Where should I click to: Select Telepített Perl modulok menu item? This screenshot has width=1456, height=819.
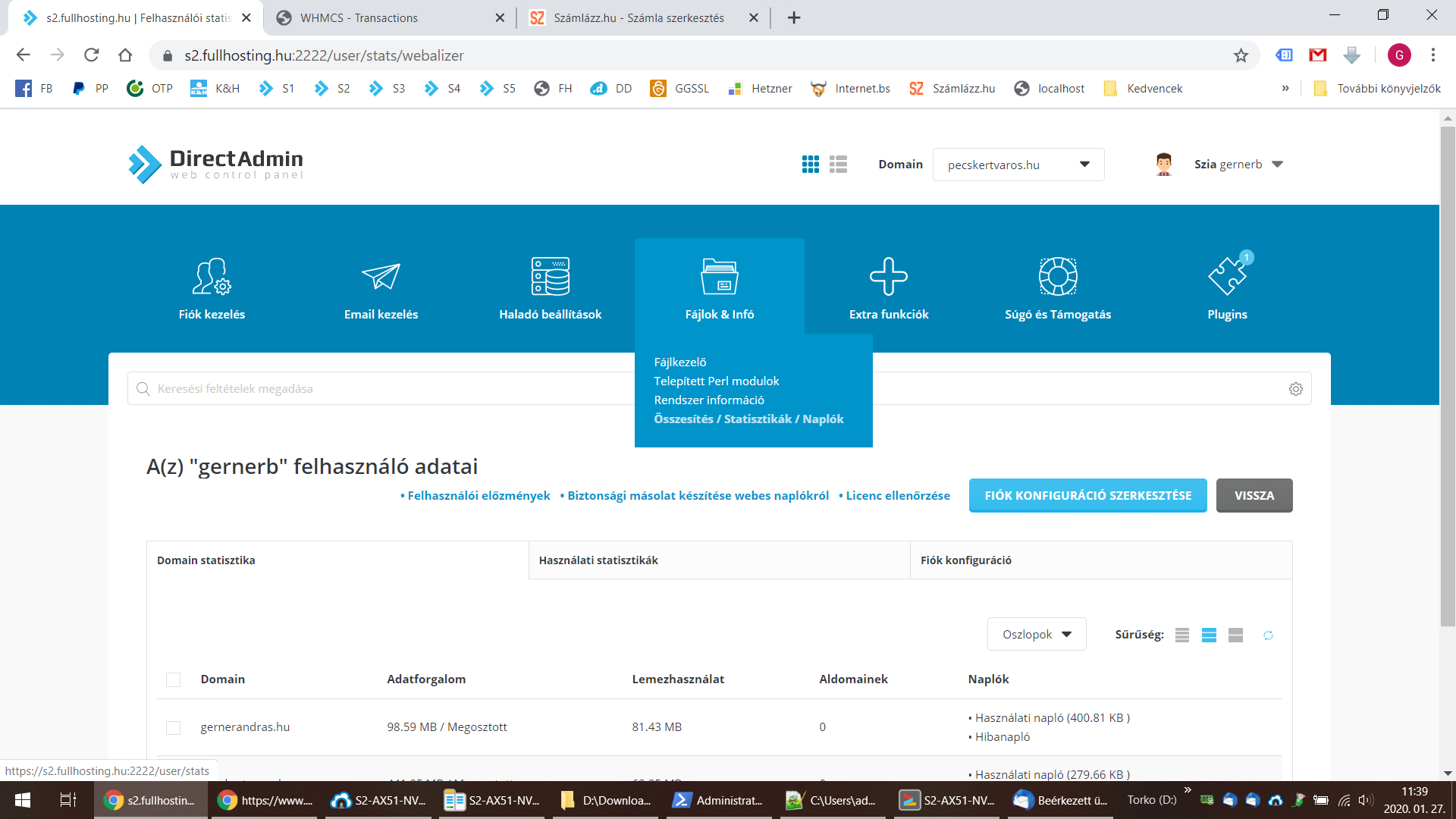tap(717, 381)
